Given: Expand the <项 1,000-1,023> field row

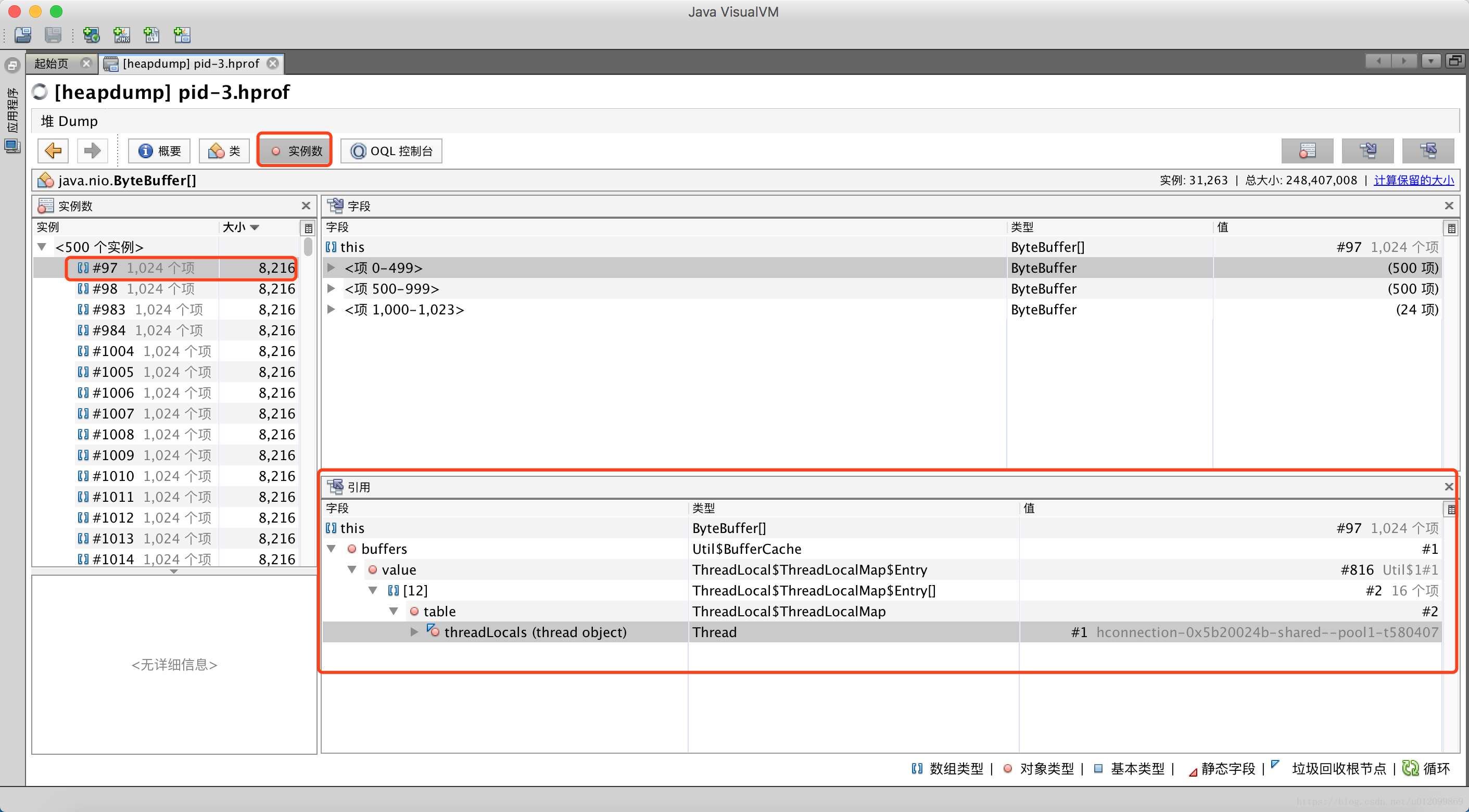Looking at the screenshot, I should point(331,309).
